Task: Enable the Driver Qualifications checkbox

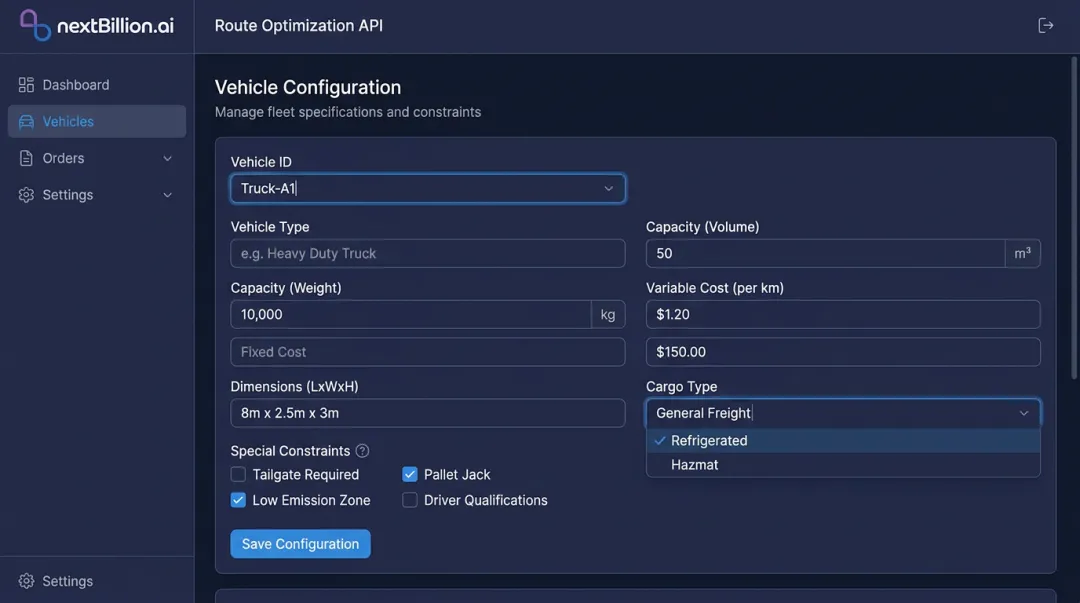Action: click(x=410, y=500)
